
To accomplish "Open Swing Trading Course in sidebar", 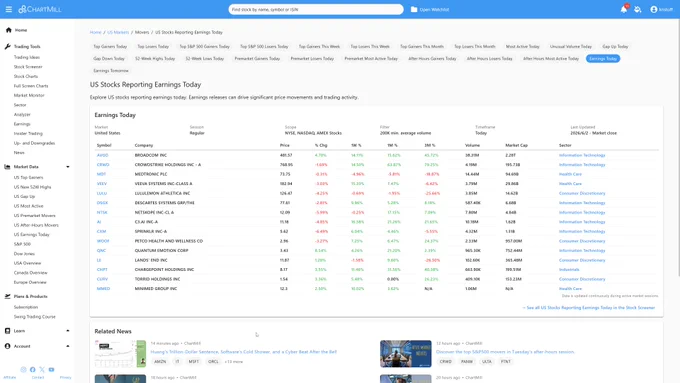I will pos(35,317).
